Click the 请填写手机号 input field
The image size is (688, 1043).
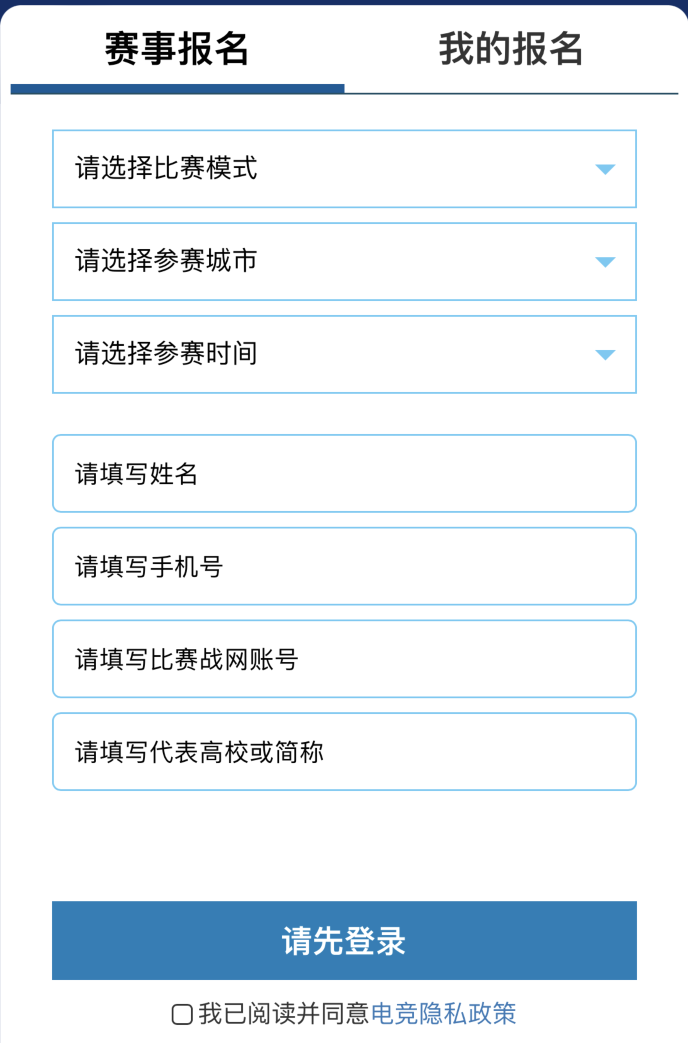coord(344,566)
